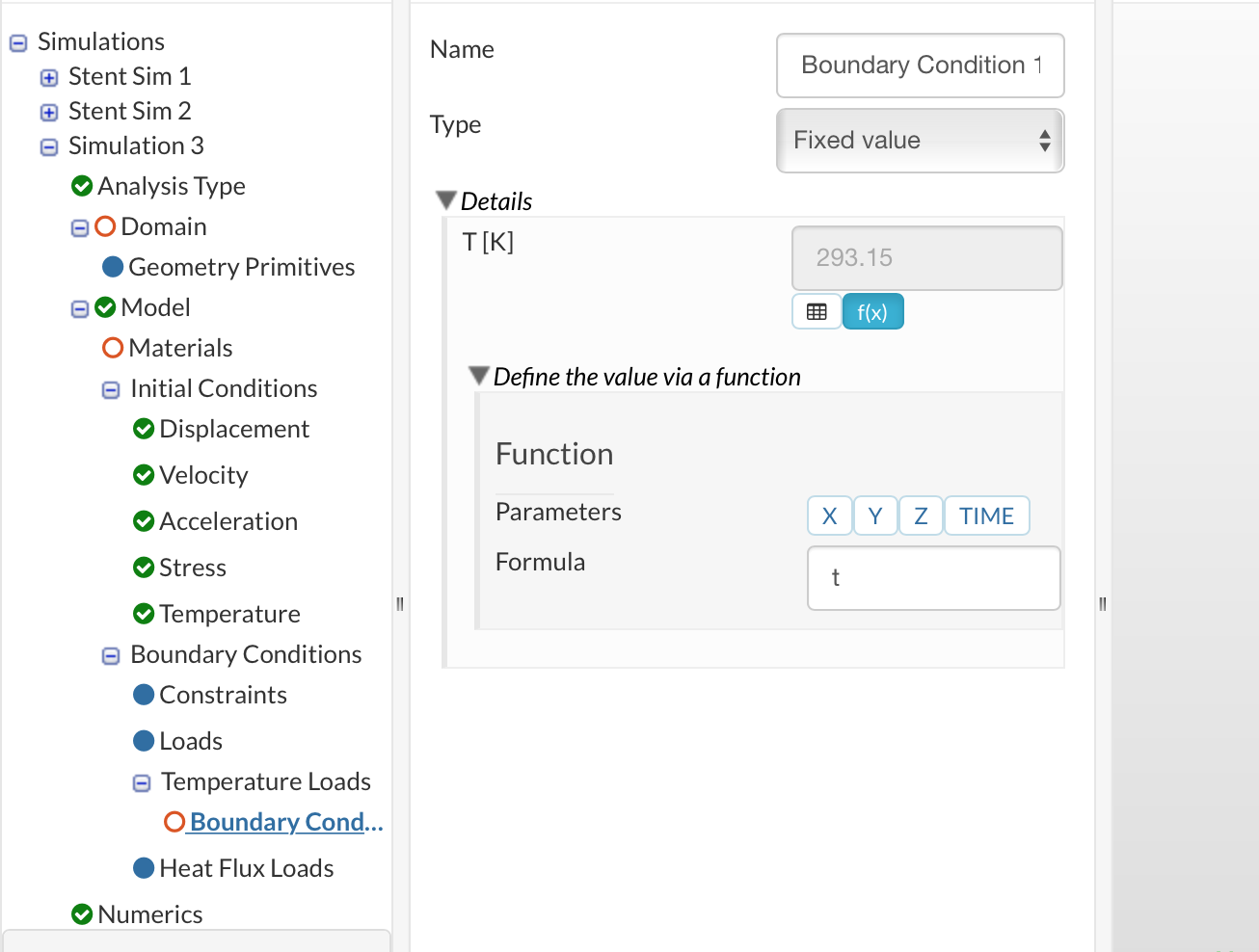1259x952 pixels.
Task: Collapse the Boundary Conditions tree node
Action: click(x=111, y=655)
